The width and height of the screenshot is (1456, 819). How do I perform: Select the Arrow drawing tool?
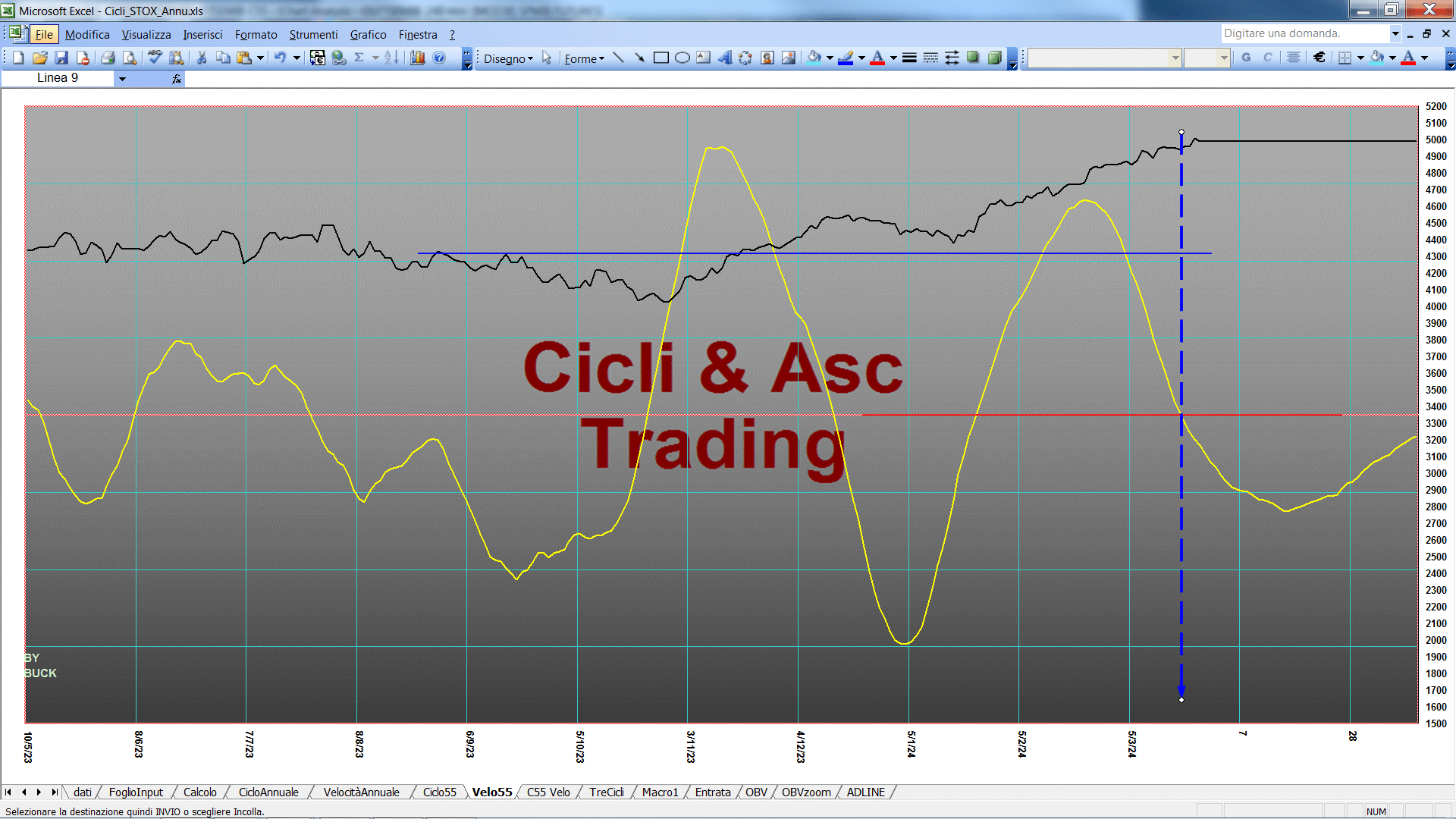click(639, 58)
